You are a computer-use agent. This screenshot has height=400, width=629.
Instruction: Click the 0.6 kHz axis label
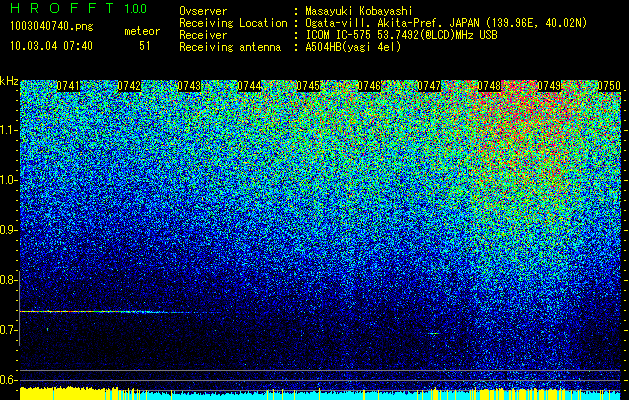tap(7, 380)
